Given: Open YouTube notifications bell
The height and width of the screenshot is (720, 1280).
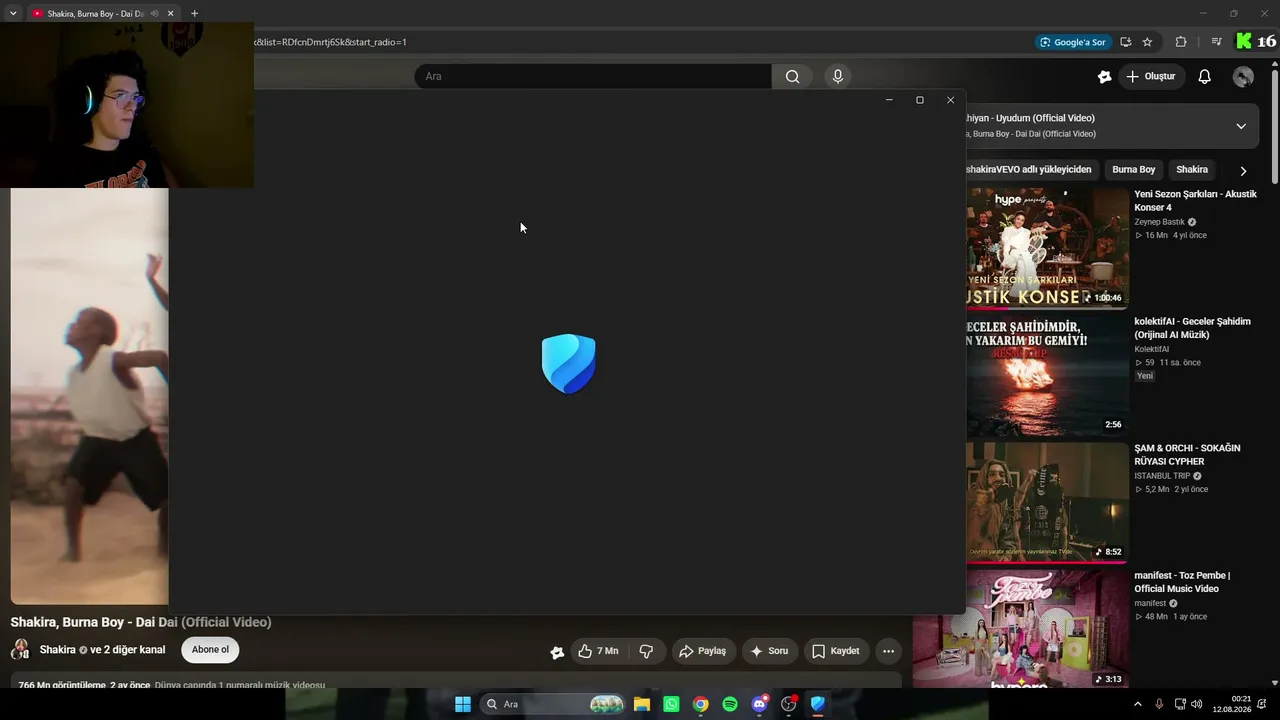Looking at the screenshot, I should (1205, 76).
